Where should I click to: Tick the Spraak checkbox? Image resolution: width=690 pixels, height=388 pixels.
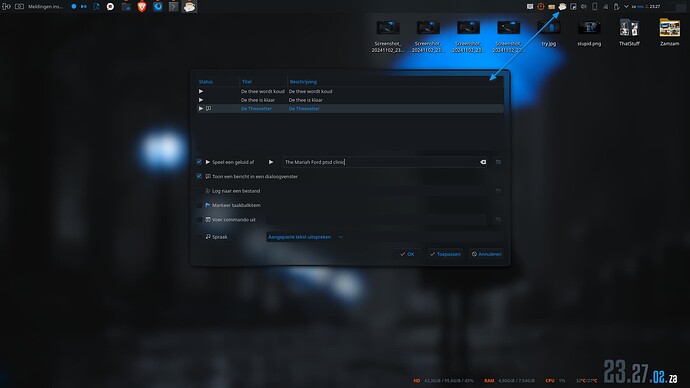point(199,237)
